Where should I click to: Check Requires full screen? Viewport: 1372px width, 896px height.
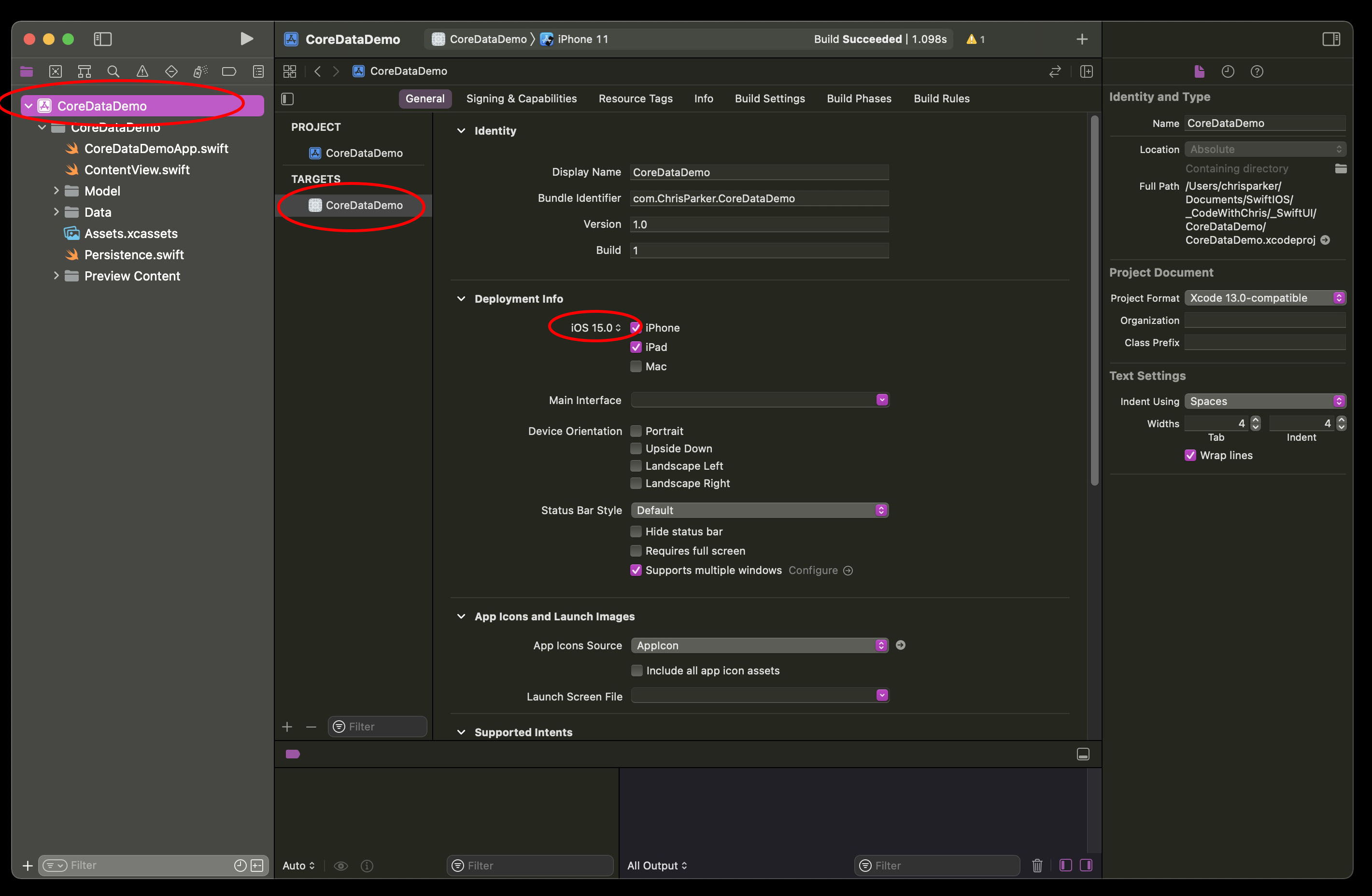click(636, 551)
